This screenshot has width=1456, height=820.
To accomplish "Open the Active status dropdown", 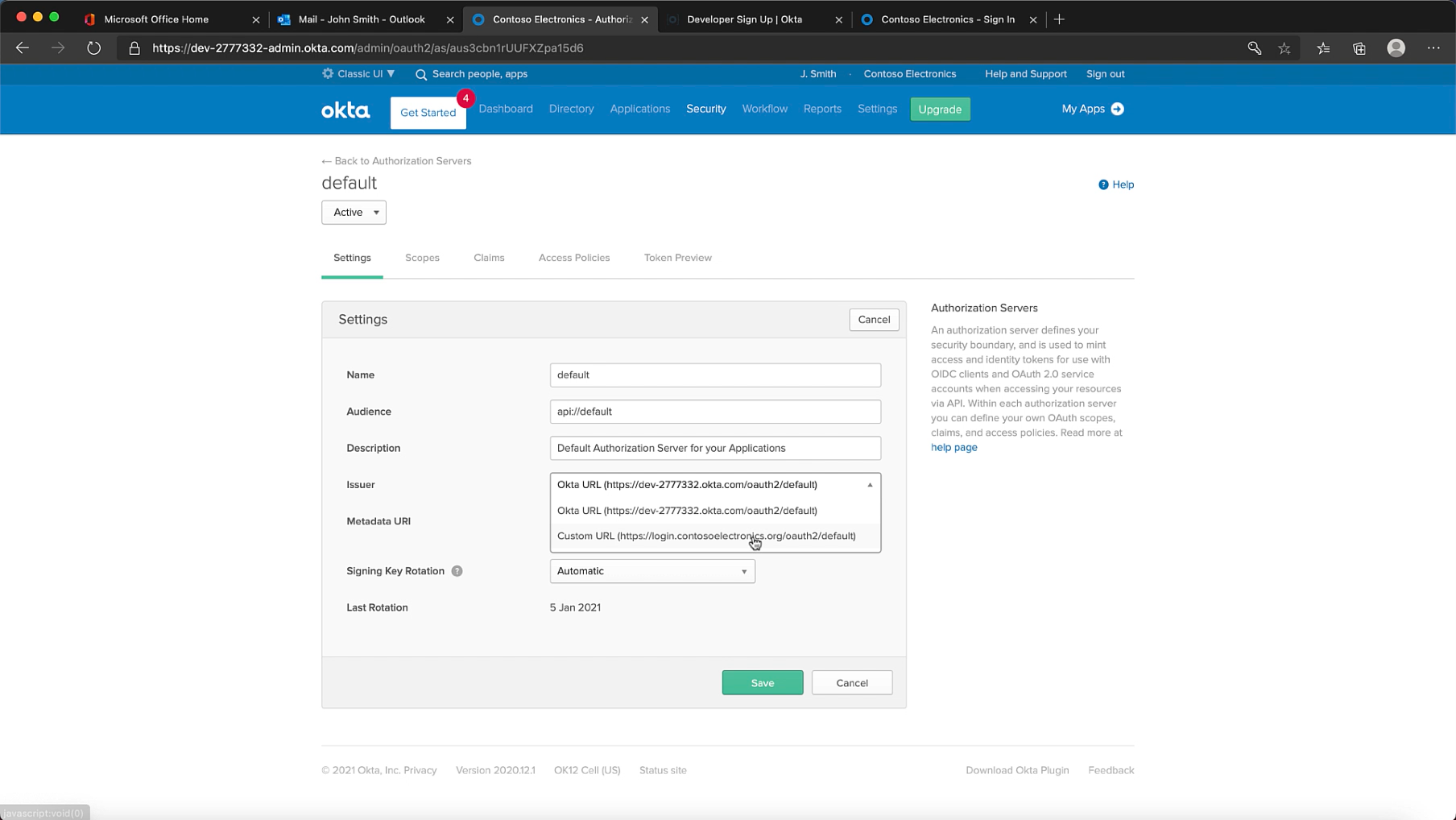I will click(x=354, y=213).
